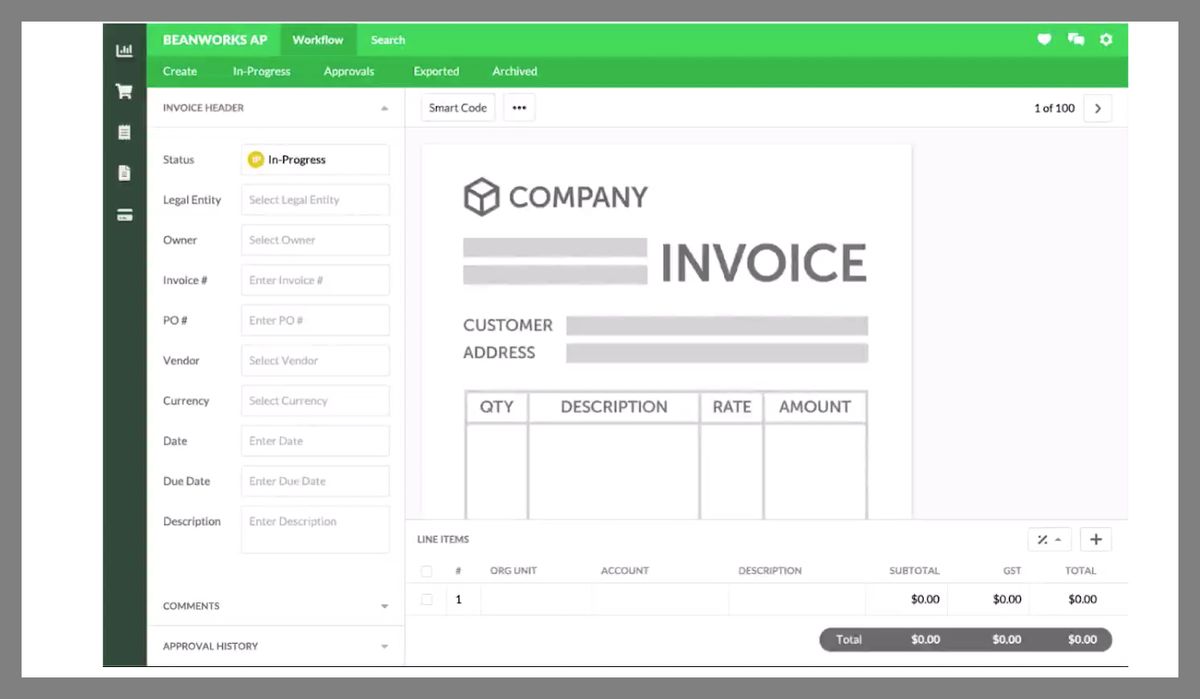This screenshot has width=1200, height=699.
Task: Click the SUBTOTAL column header
Action: tap(914, 571)
